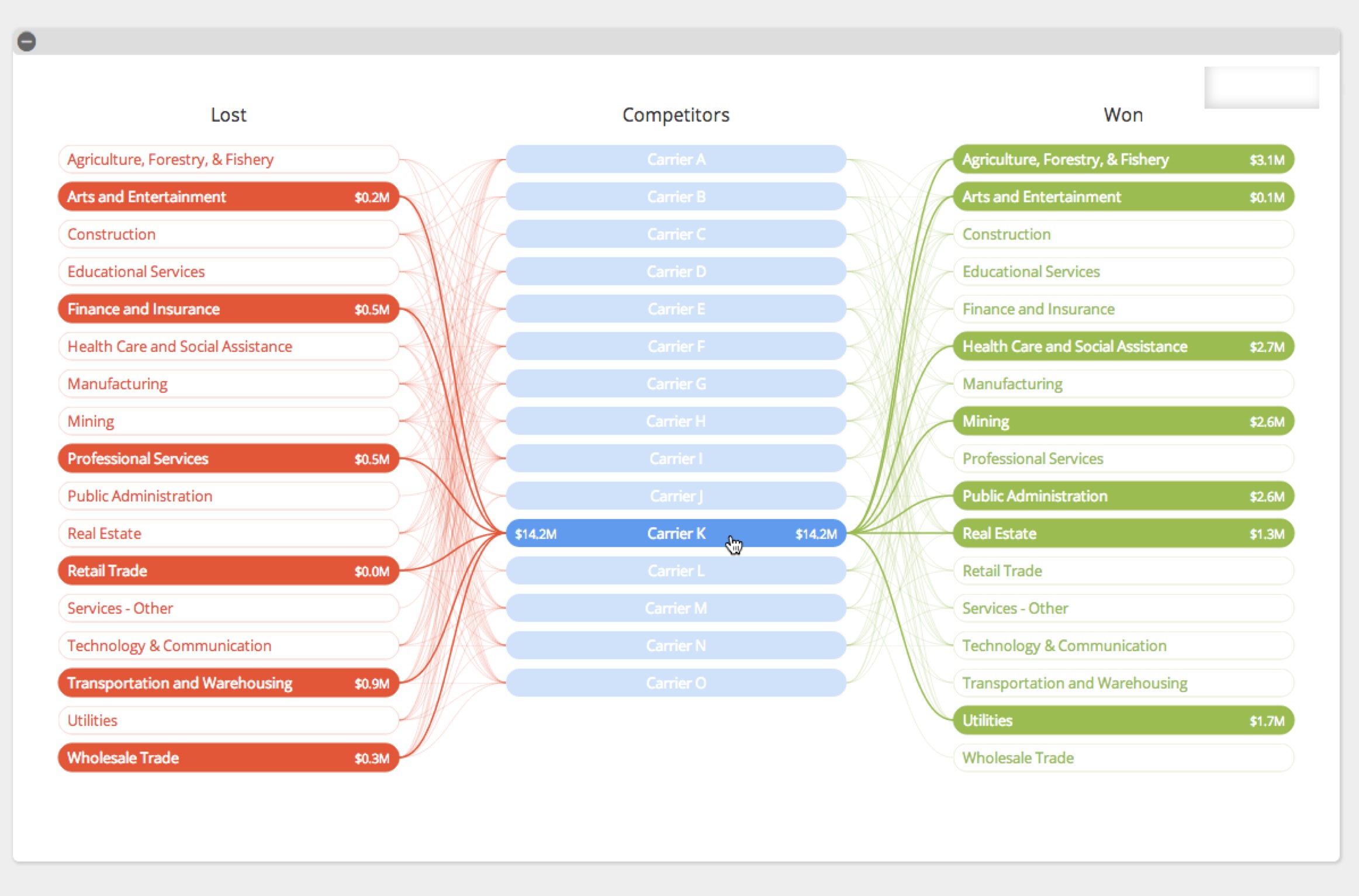Select Lost Professional Services $0.5M

tap(228, 459)
